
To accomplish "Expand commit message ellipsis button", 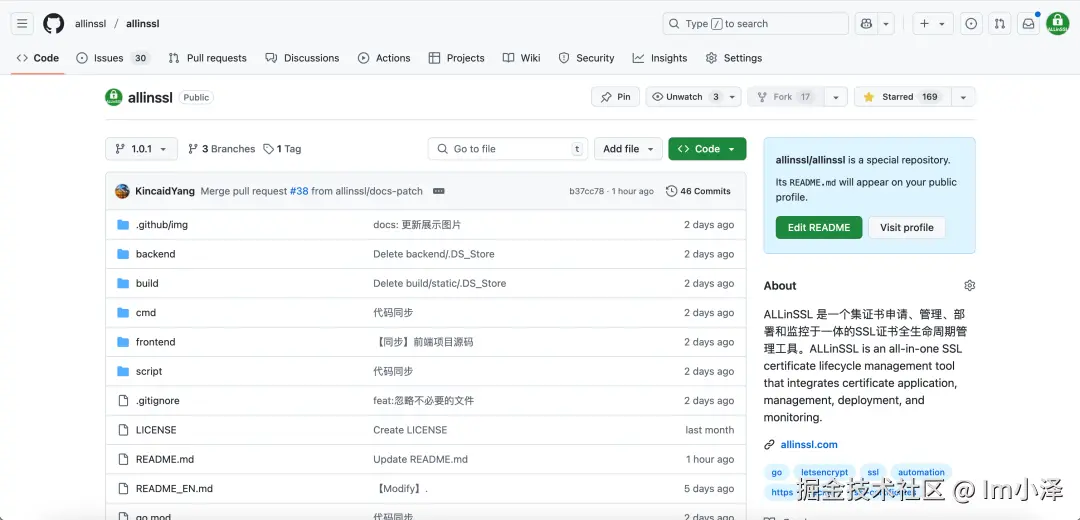I will (439, 191).
